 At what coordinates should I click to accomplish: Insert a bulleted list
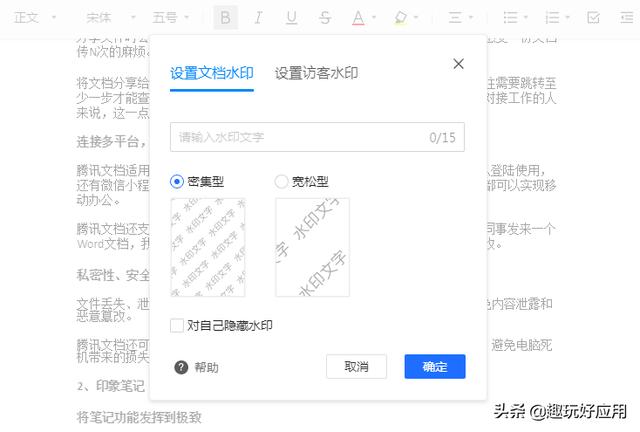click(x=511, y=17)
